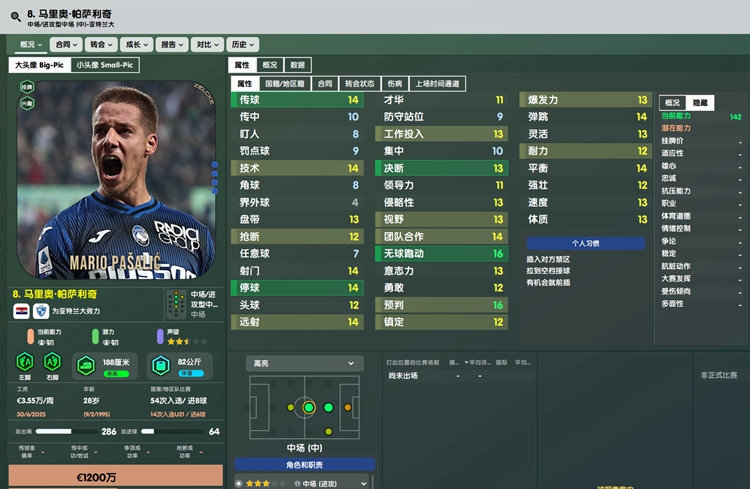The width and height of the screenshot is (750, 489).
Task: Click the position dots pitch icon
Action: pyautogui.click(x=176, y=304)
